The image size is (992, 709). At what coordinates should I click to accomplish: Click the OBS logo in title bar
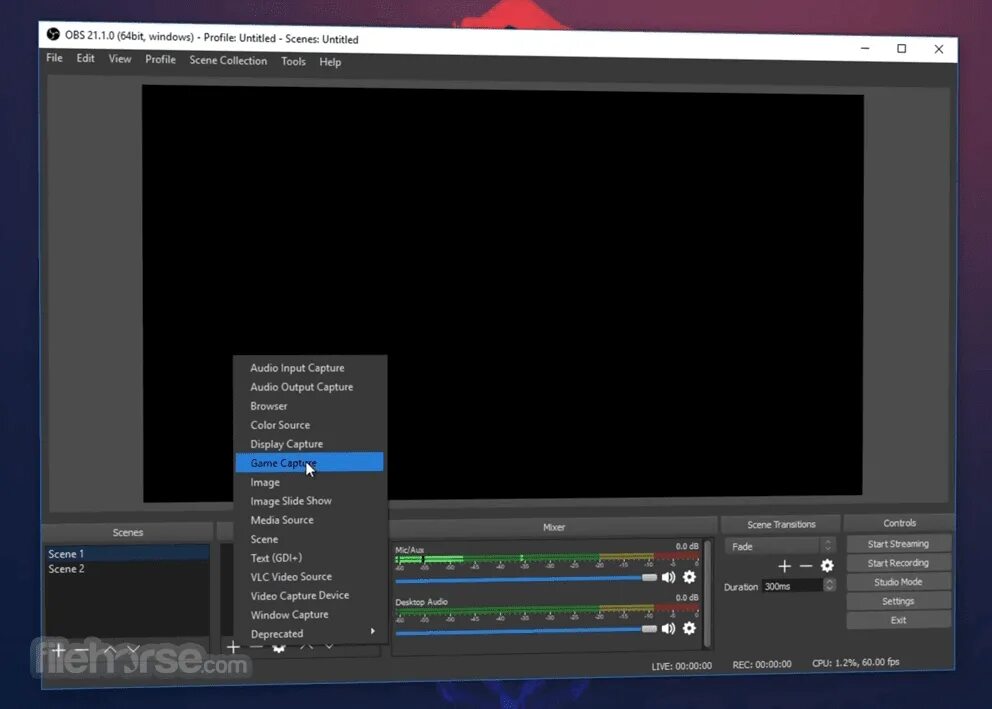pyautogui.click(x=53, y=34)
